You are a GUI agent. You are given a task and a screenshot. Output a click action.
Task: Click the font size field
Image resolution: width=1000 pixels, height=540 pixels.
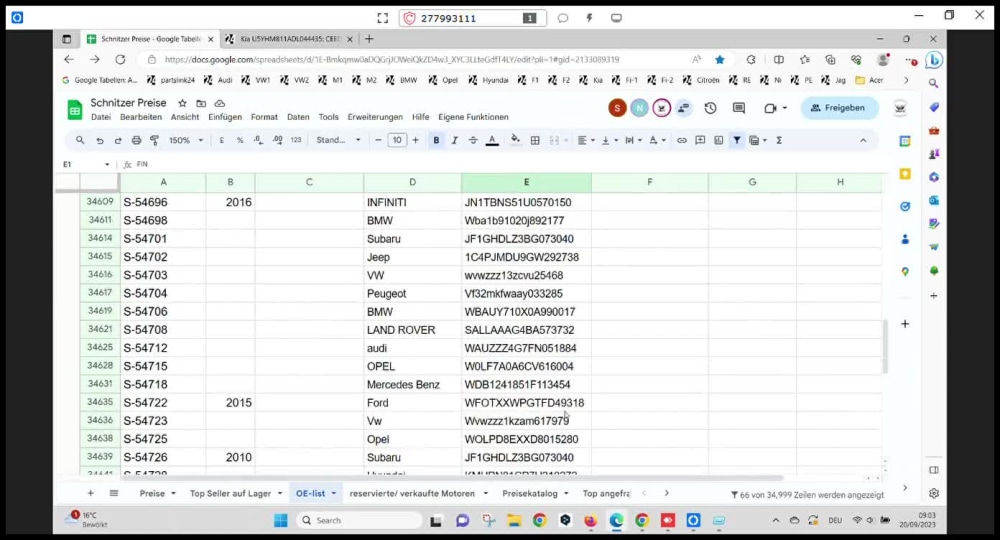[397, 140]
